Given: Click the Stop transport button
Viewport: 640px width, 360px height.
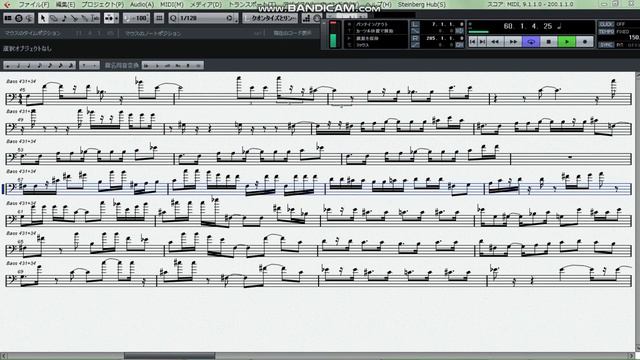Looking at the screenshot, I should [x=549, y=42].
